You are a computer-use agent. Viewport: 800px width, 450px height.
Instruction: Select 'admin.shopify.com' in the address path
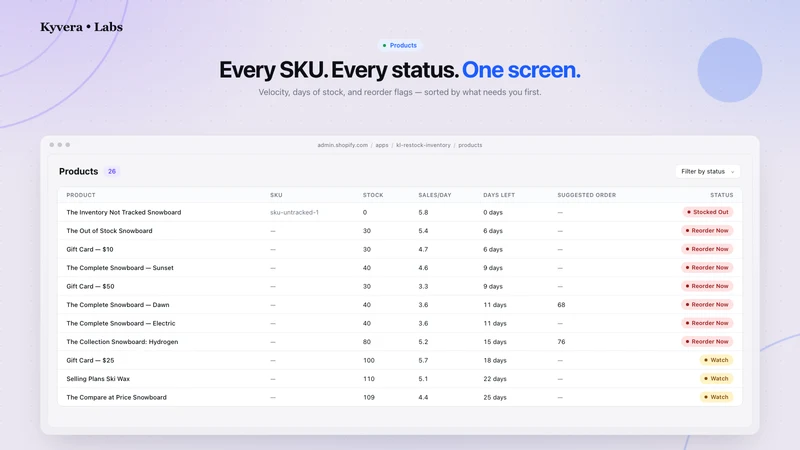pos(342,145)
